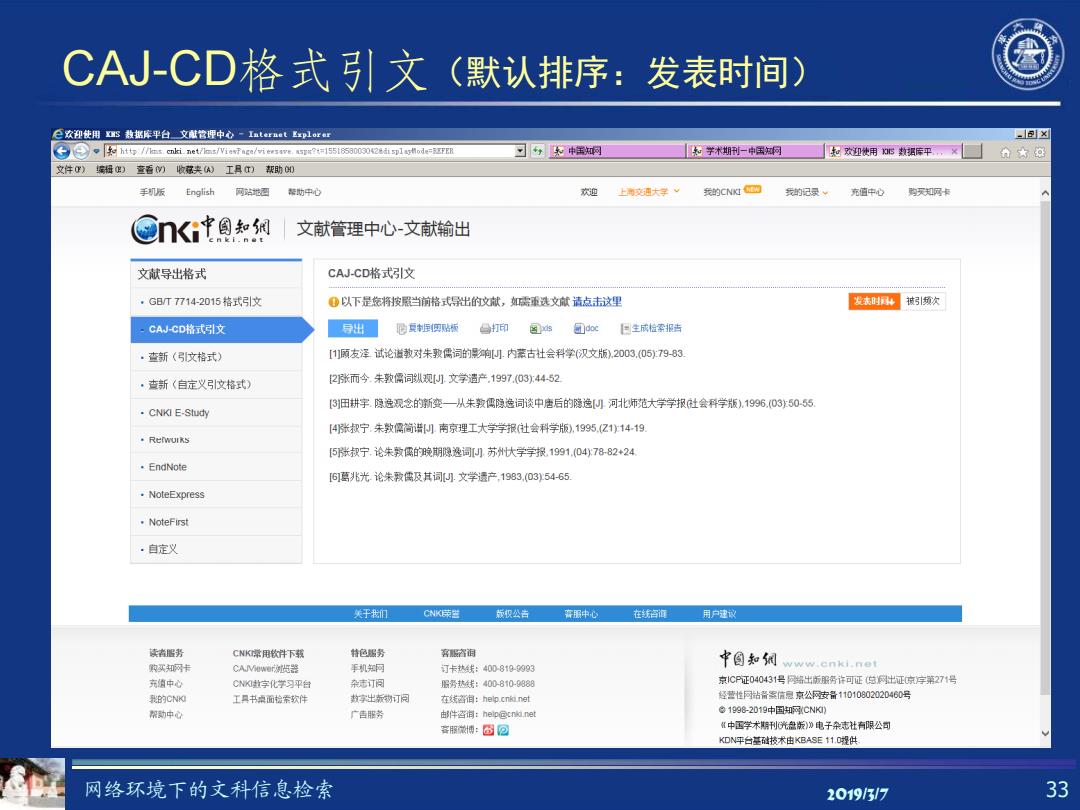Image resolution: width=1080 pixels, height=810 pixels.
Task: Open the 编辑(E) menu
Action: pyautogui.click(x=110, y=169)
